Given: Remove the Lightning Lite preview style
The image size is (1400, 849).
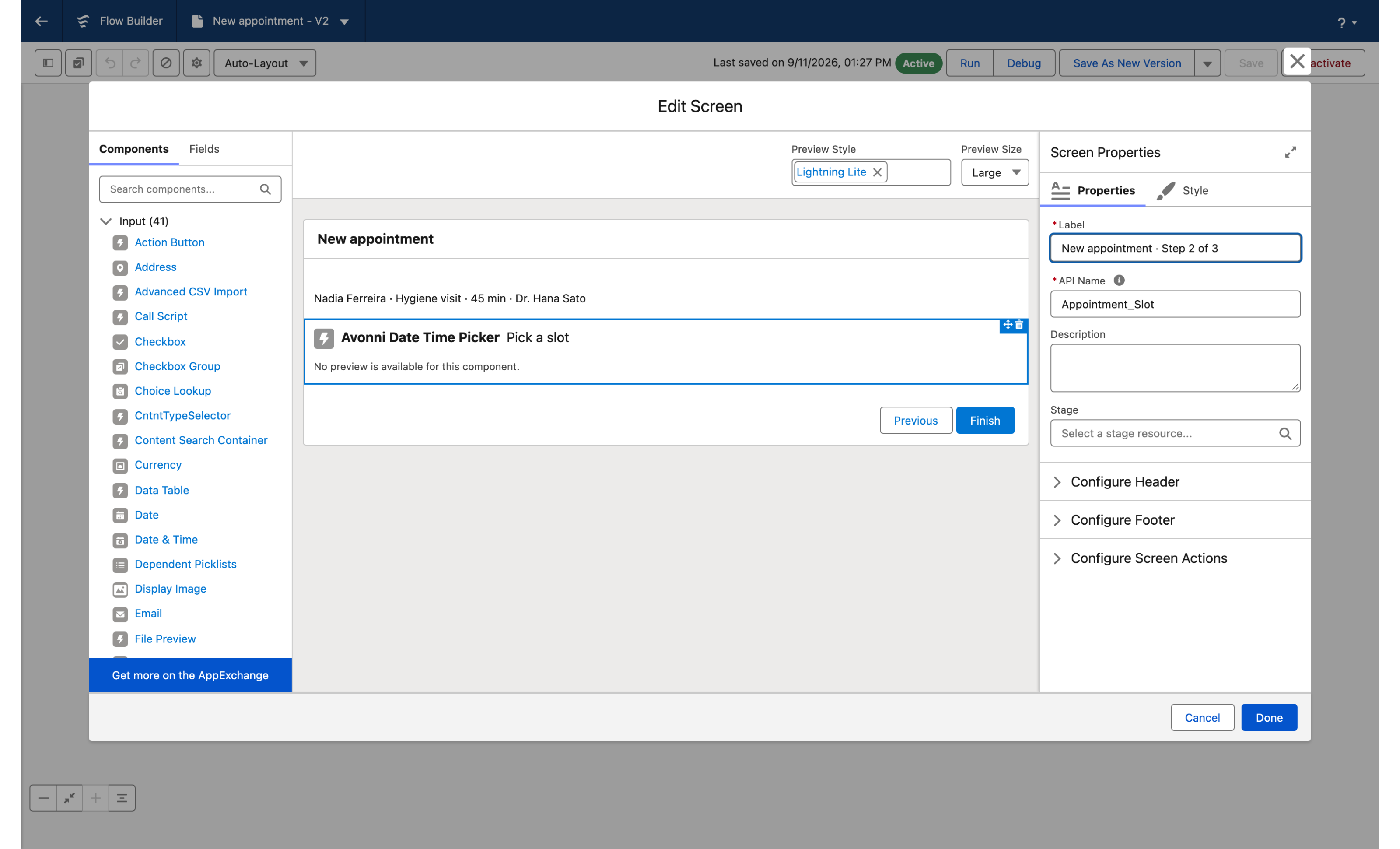Looking at the screenshot, I should [877, 172].
